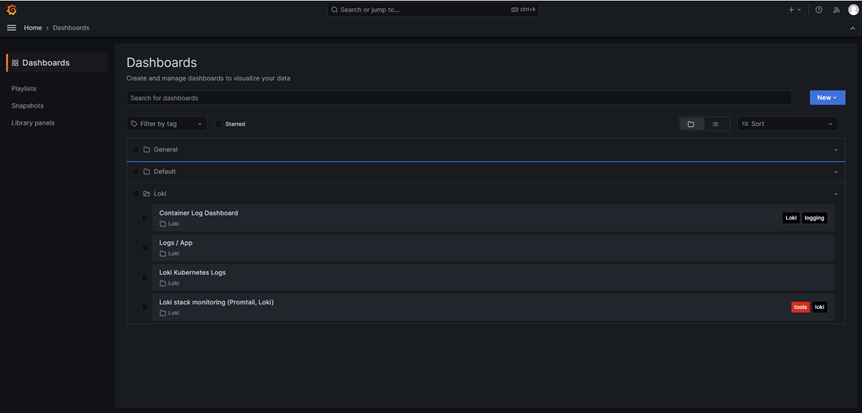862x413 pixels.
Task: Select Dashboards in the sidebar
Action: (x=57, y=63)
